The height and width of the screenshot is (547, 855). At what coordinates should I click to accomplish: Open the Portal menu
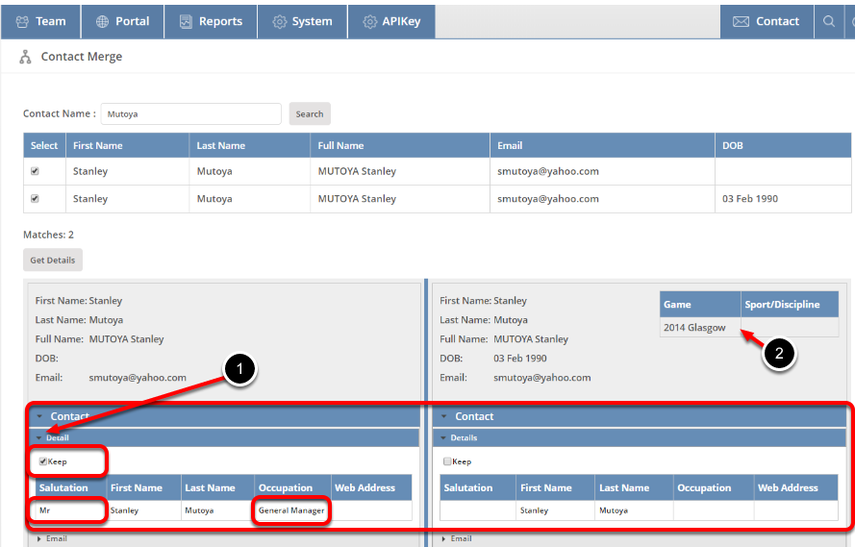click(x=123, y=22)
